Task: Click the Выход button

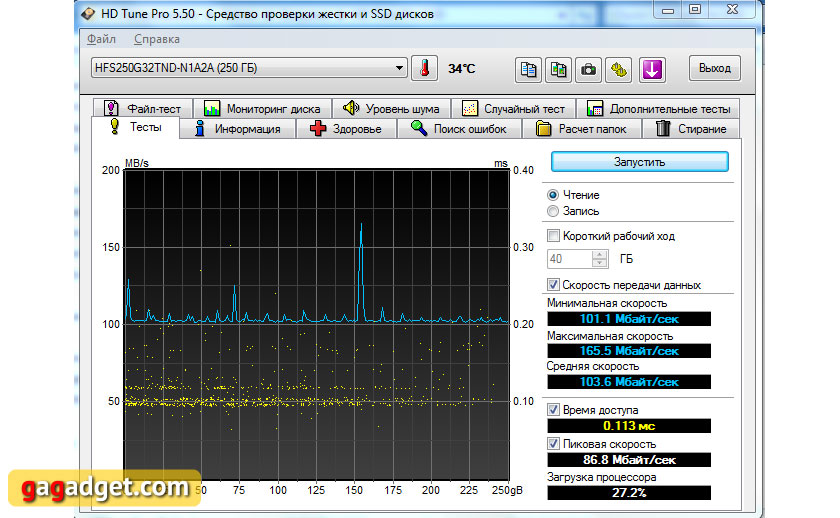Action: [714, 69]
